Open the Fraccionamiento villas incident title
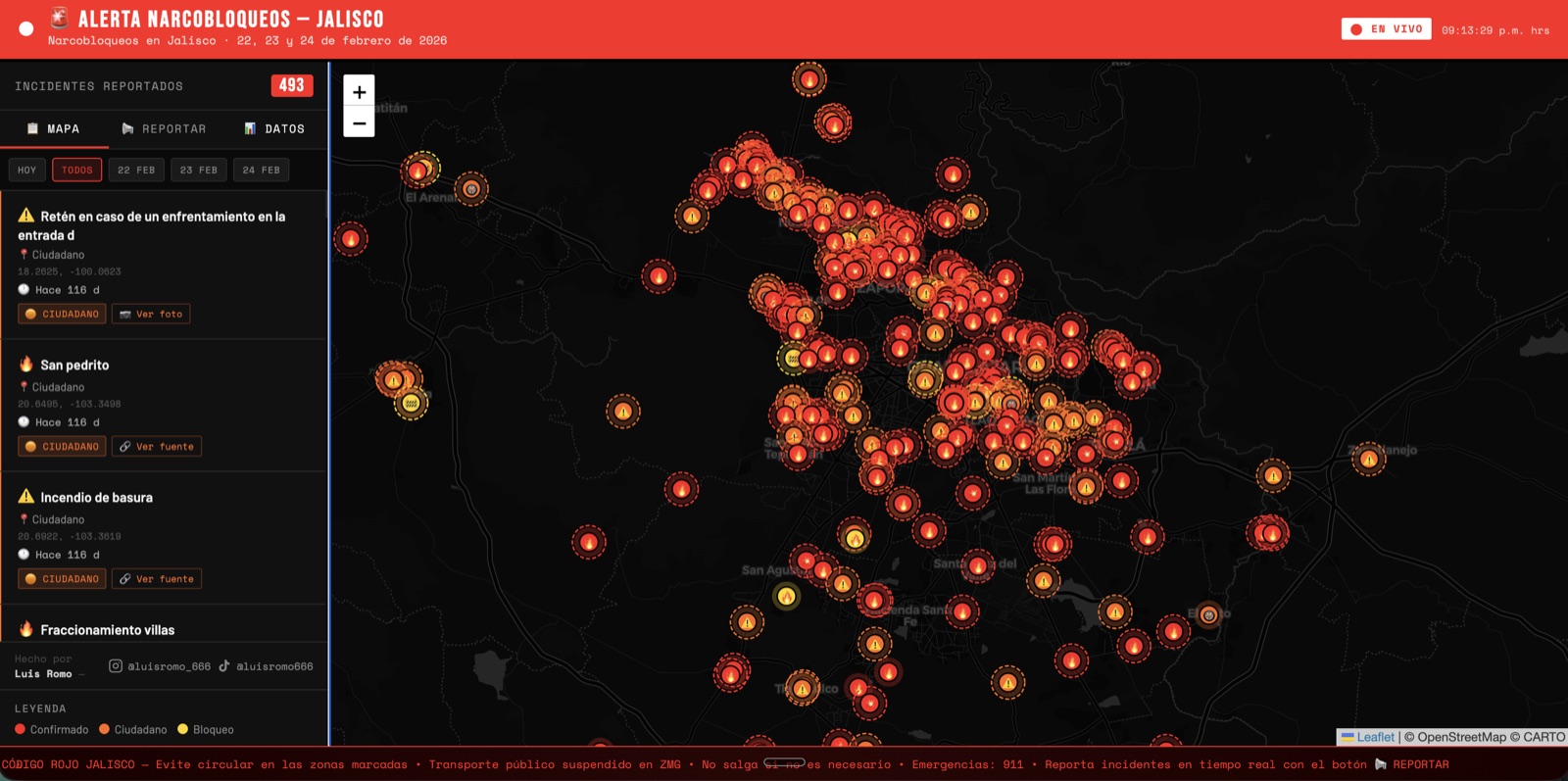Image resolution: width=1568 pixels, height=781 pixels. point(107,629)
